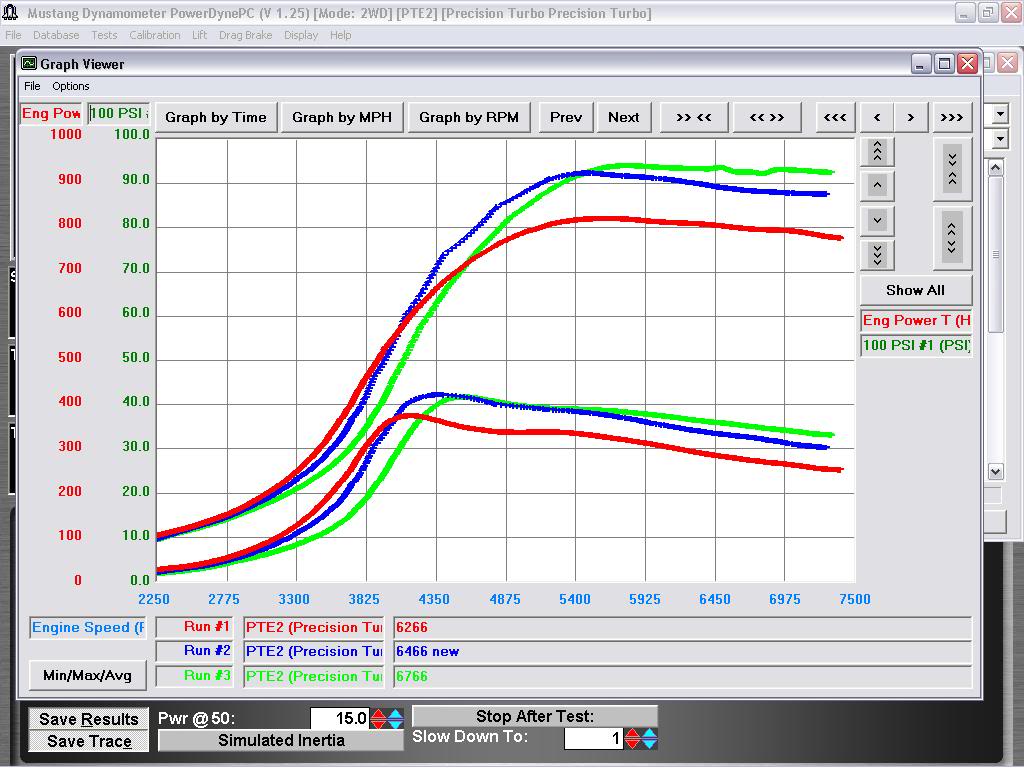Select the Run #3 label

coord(195,676)
